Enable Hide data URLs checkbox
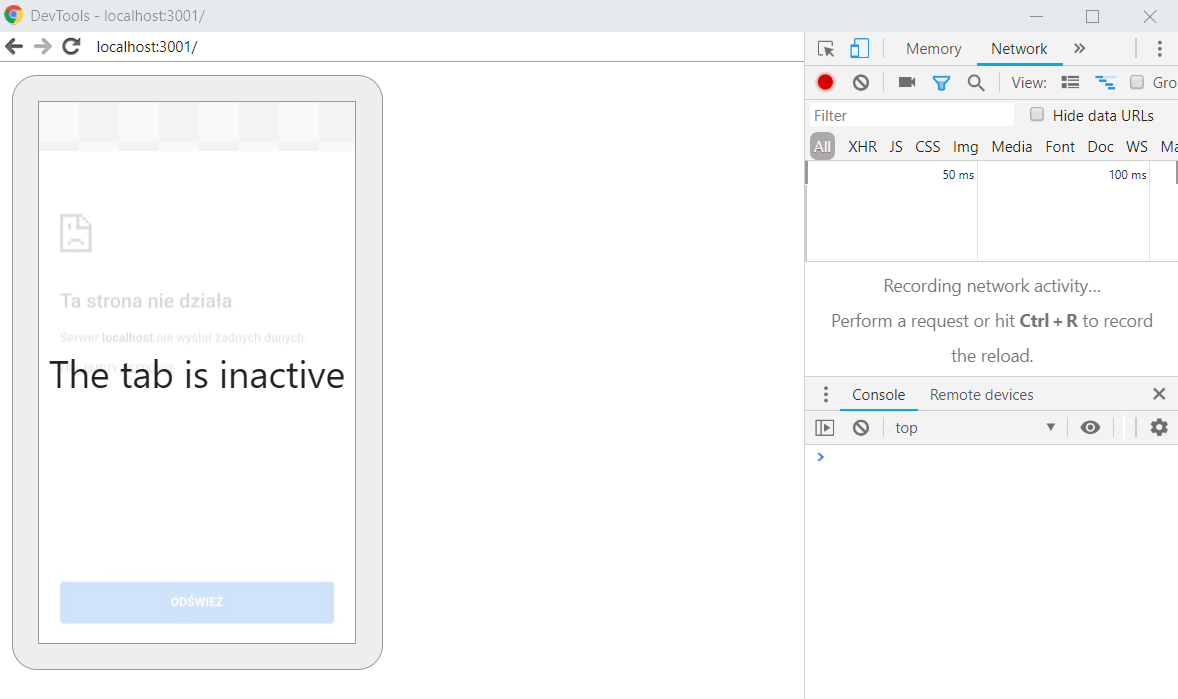This screenshot has height=699, width=1178. 1037,115
